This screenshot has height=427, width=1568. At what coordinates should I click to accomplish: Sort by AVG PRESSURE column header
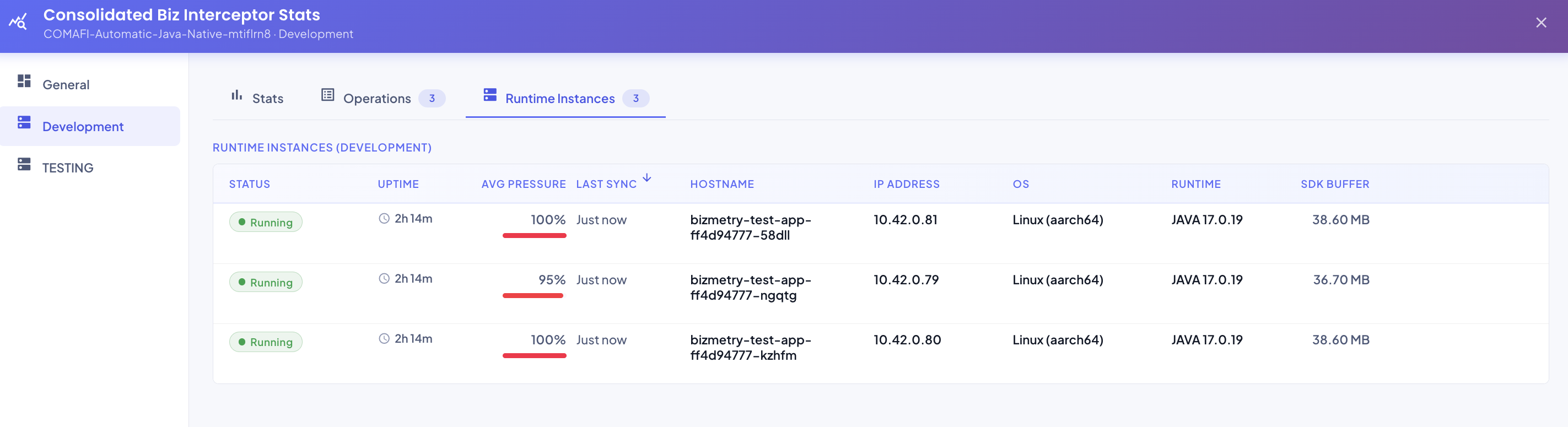[x=524, y=183]
